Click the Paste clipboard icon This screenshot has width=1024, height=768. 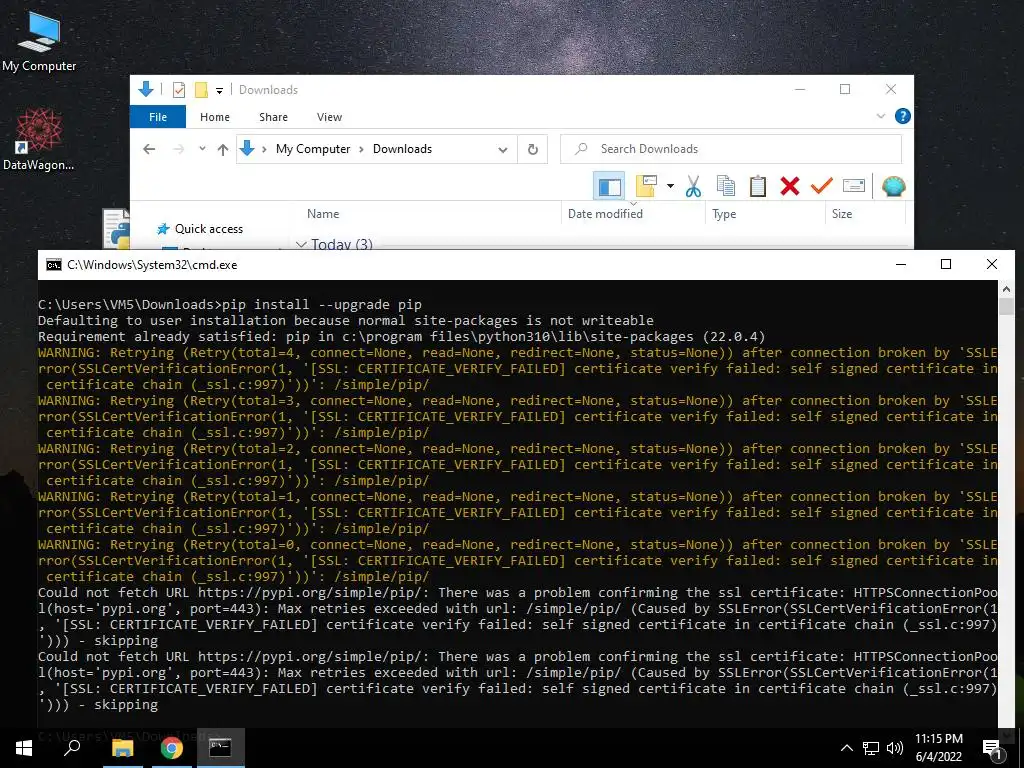click(x=758, y=187)
